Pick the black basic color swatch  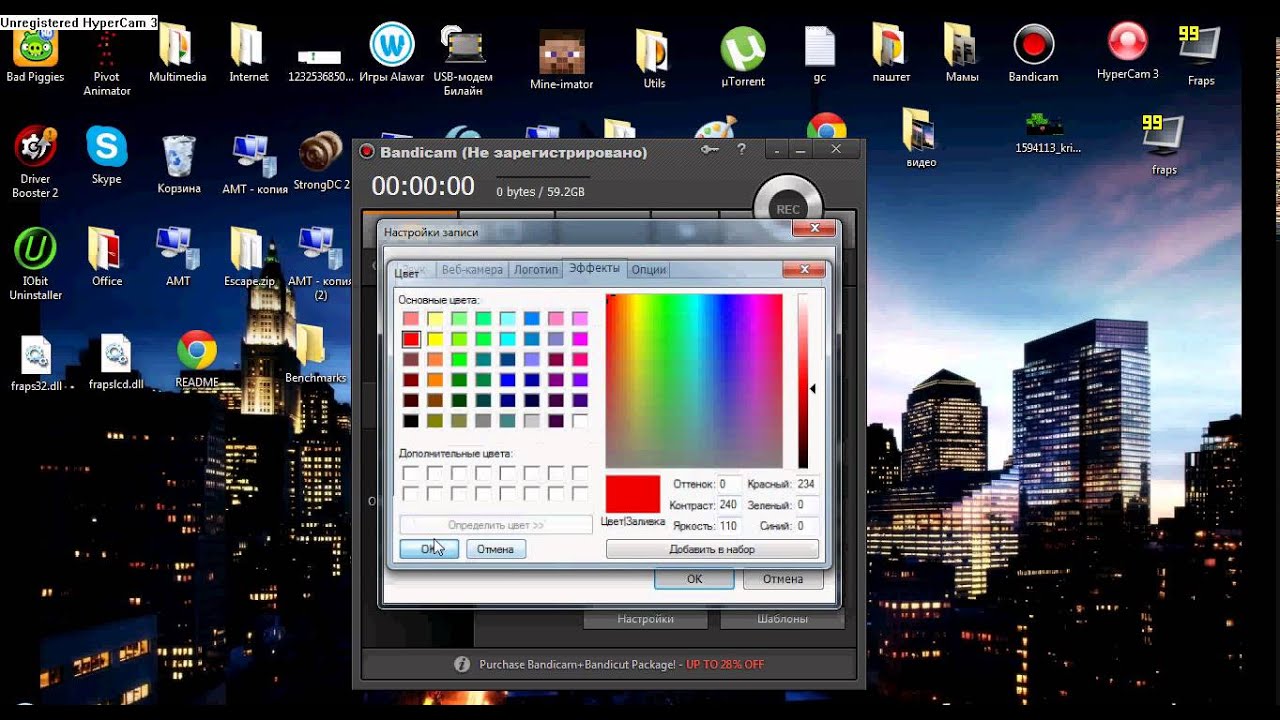click(x=411, y=421)
